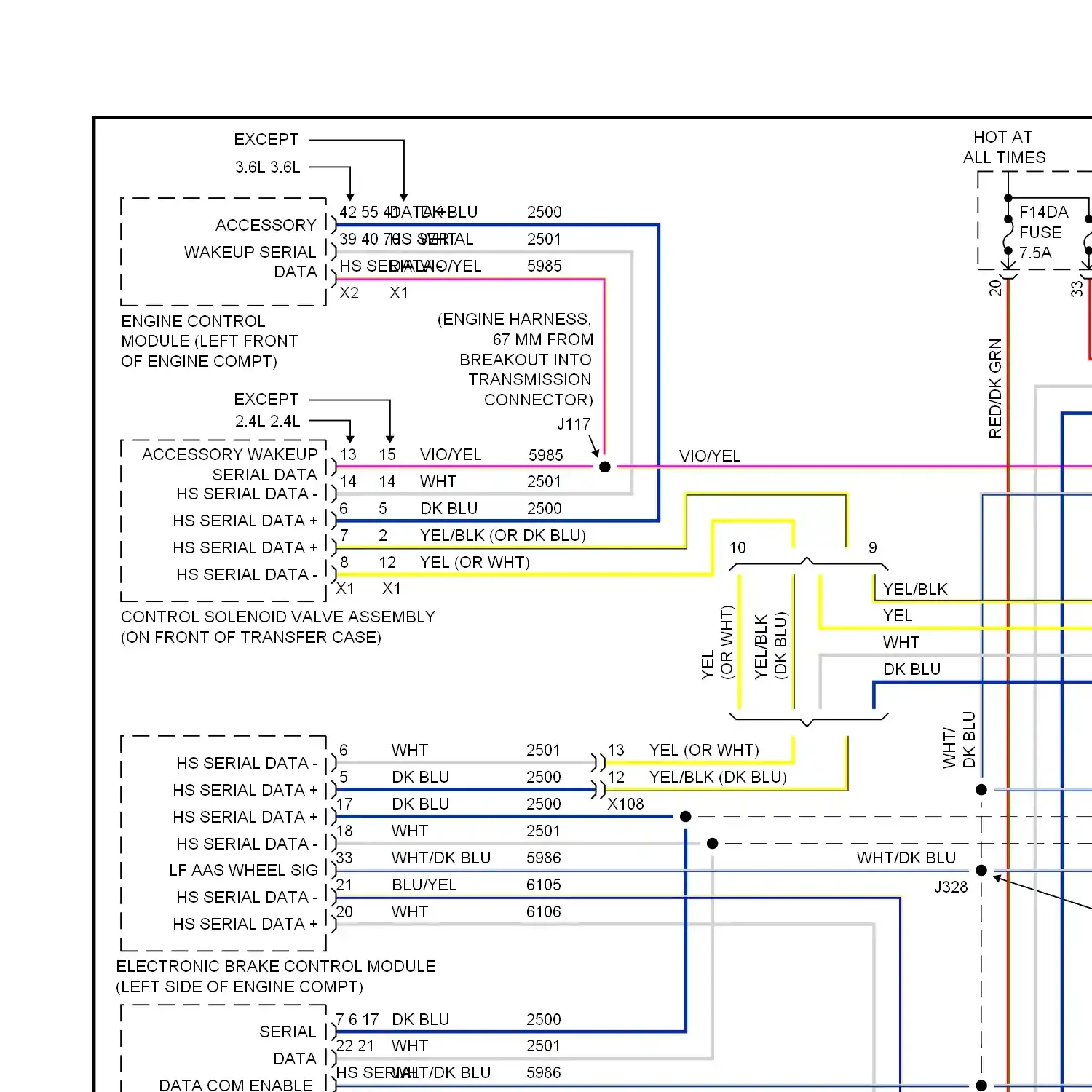Select the '2.4L 2.4L' engine label

(x=267, y=421)
